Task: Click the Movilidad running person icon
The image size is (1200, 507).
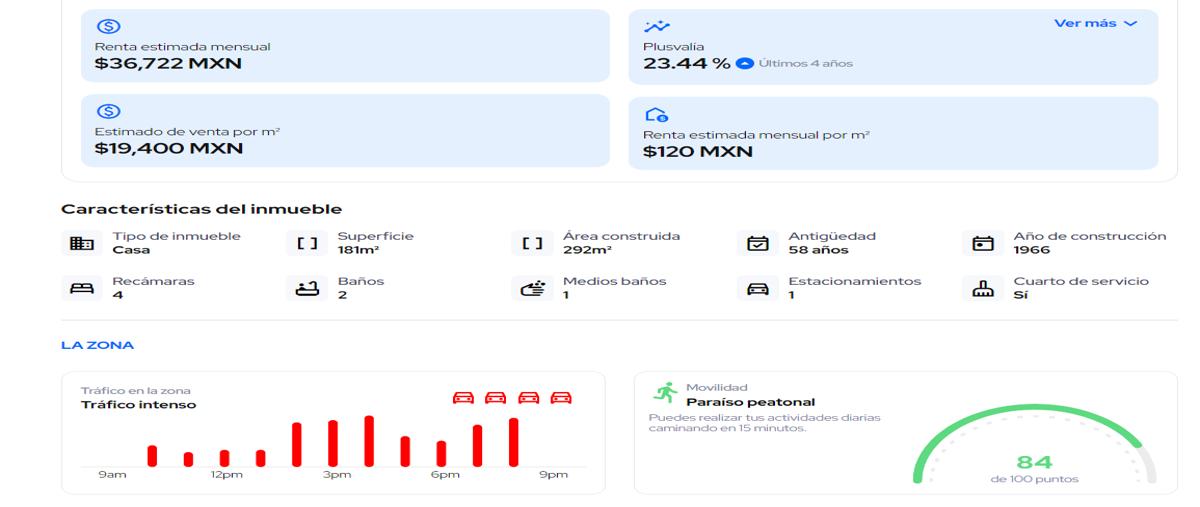Action: 665,392
